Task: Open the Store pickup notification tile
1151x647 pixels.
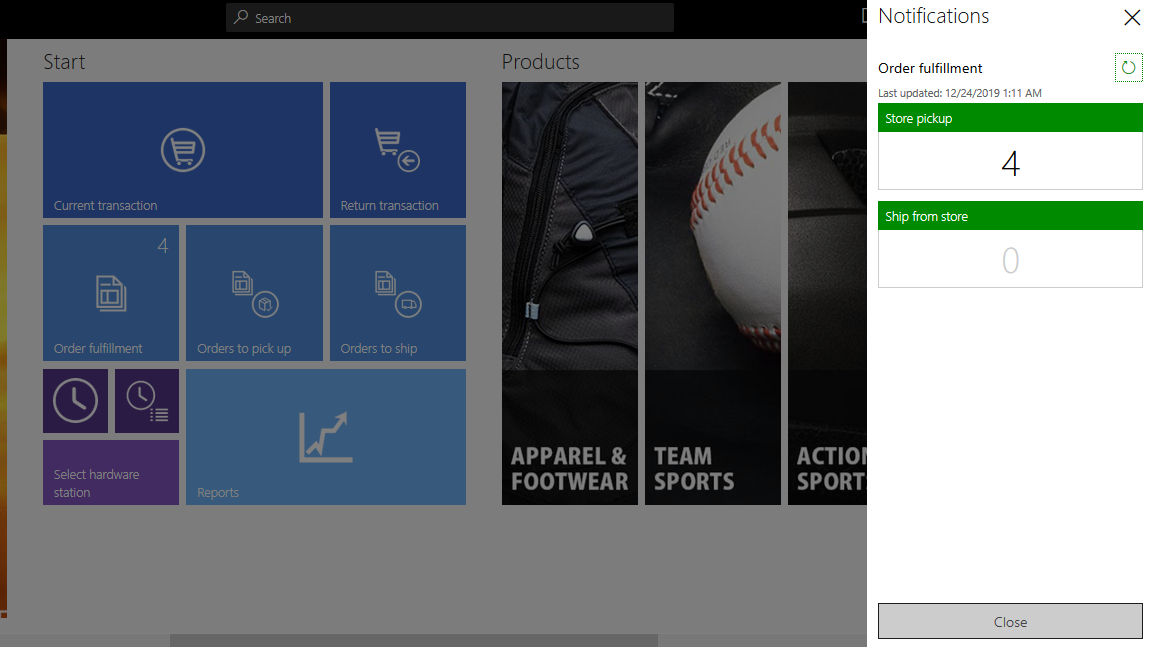Action: click(x=1010, y=146)
